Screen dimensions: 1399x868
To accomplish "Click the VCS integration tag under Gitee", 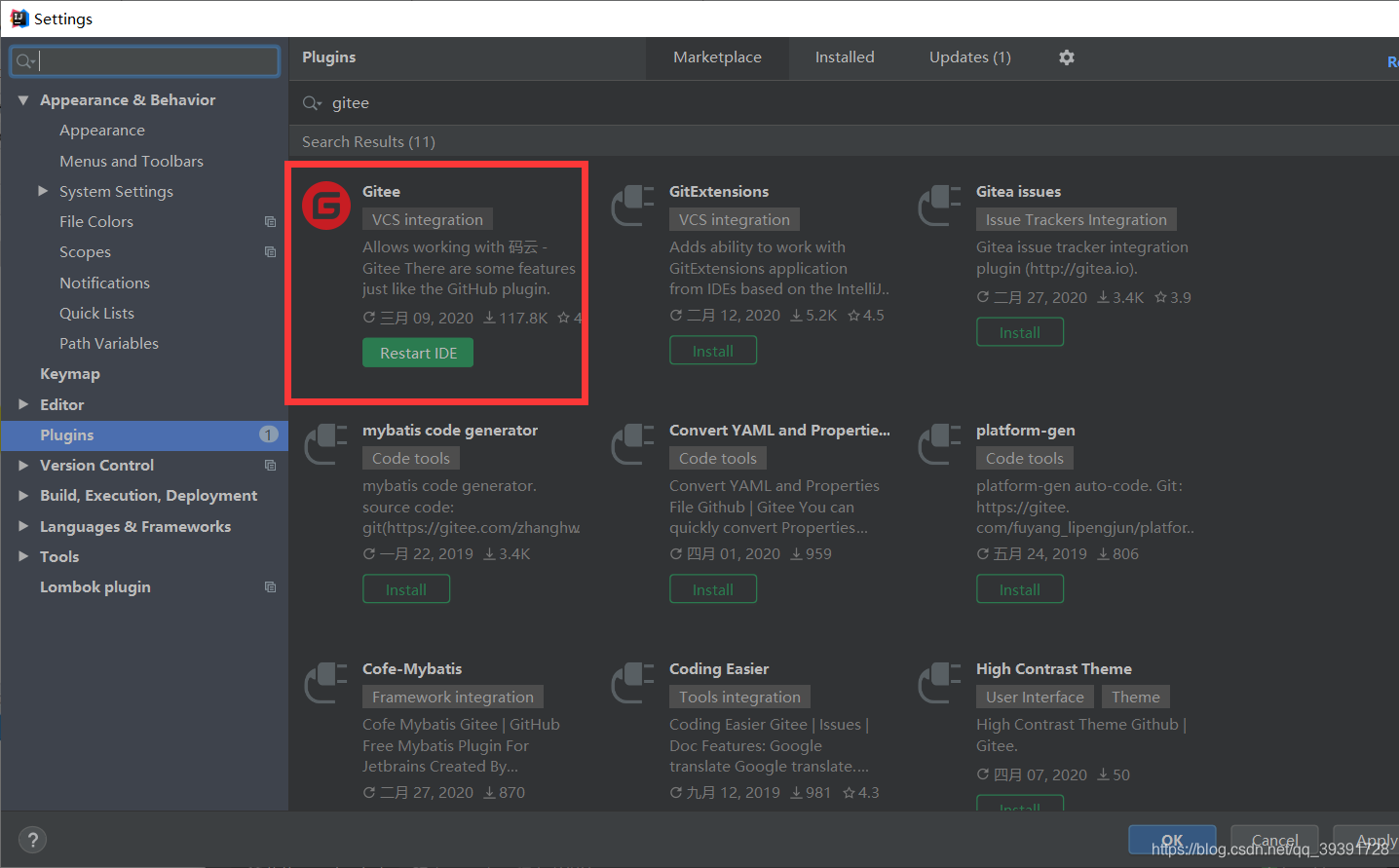I will point(428,219).
